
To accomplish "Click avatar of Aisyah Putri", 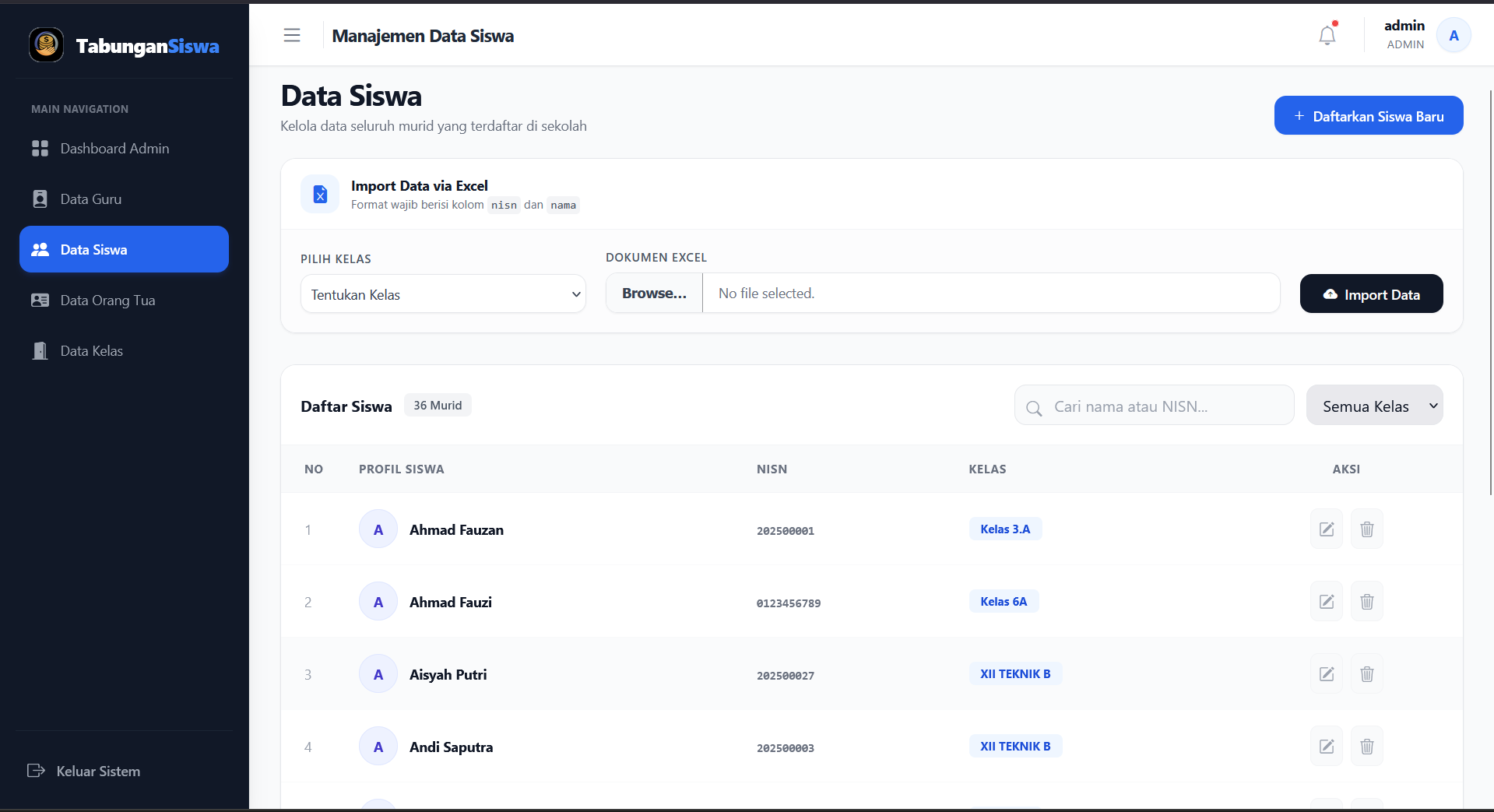I will coord(378,674).
